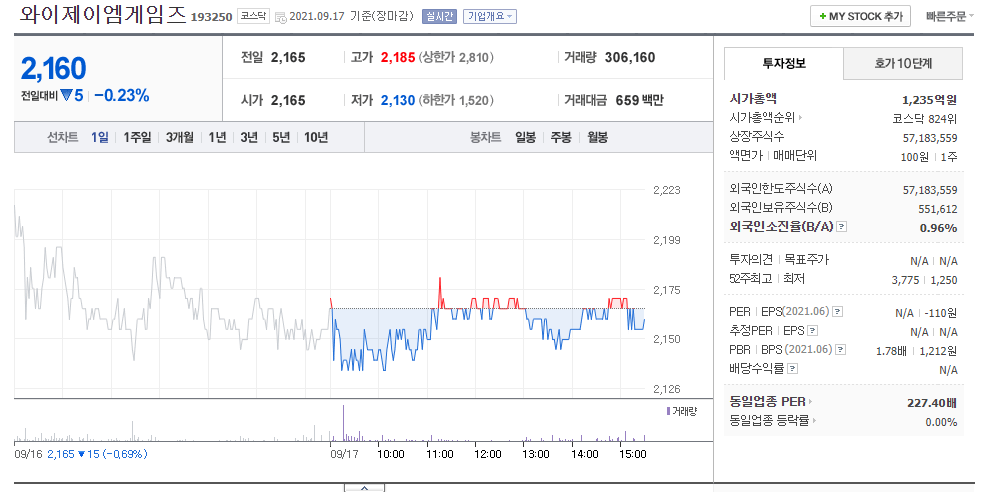Click the plus icon in MY STOCK 추가
The image size is (995, 492).
823,17
